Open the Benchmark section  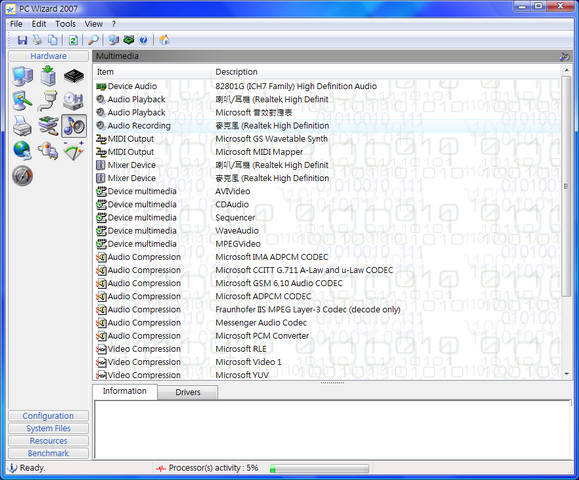pyautogui.click(x=48, y=453)
